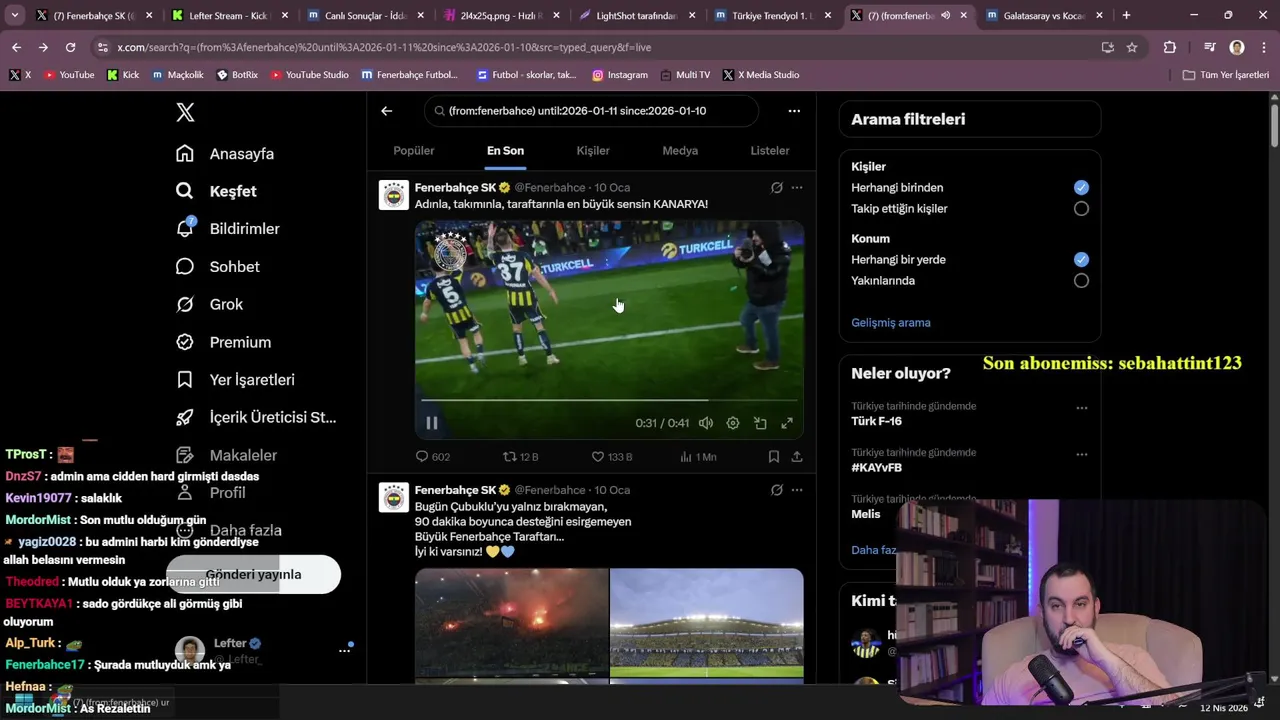Open Grok explain icon on first tweet
Screen dimensions: 1280x720
[776, 187]
